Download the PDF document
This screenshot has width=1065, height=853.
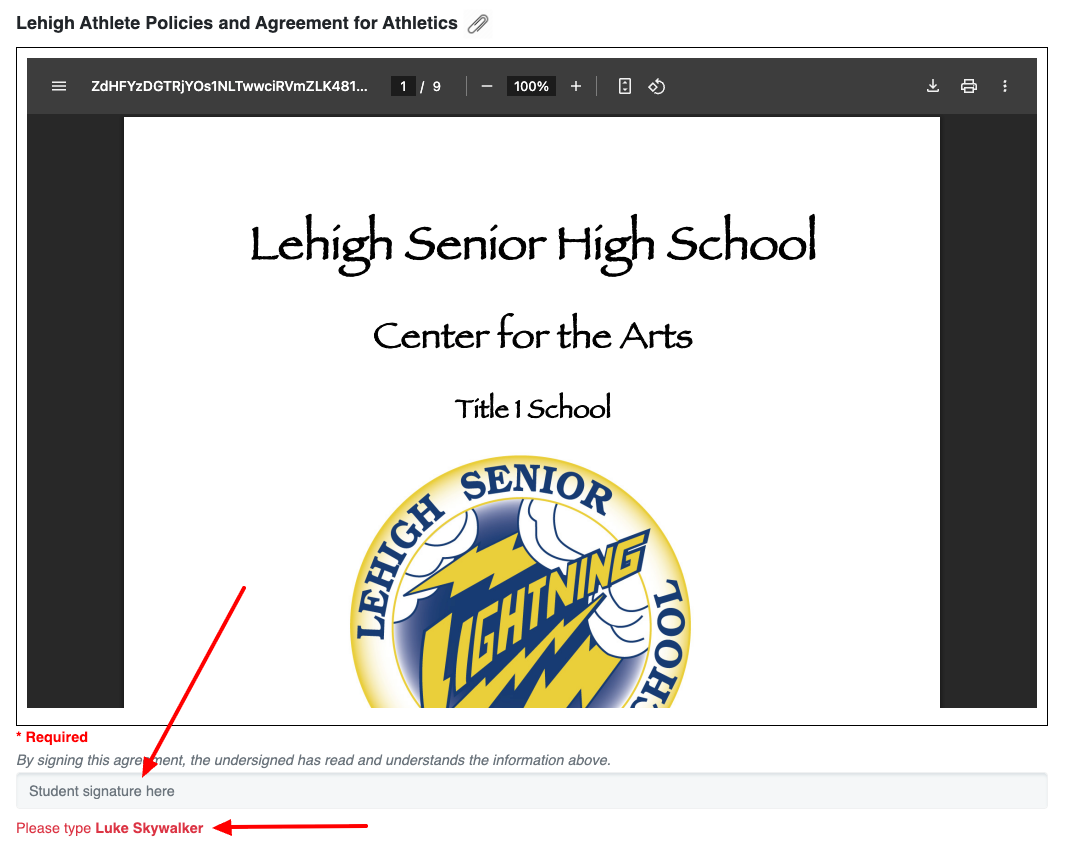933,86
